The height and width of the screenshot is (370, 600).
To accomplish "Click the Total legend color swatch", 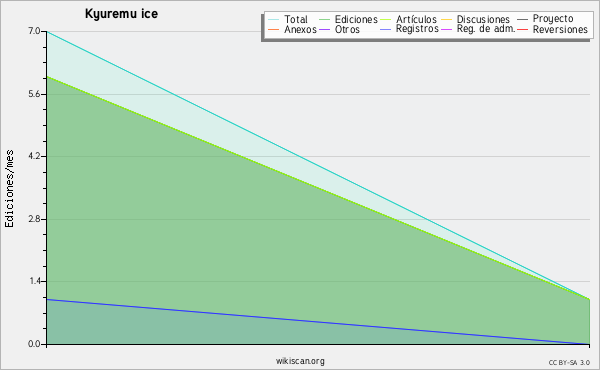I will [x=274, y=20].
